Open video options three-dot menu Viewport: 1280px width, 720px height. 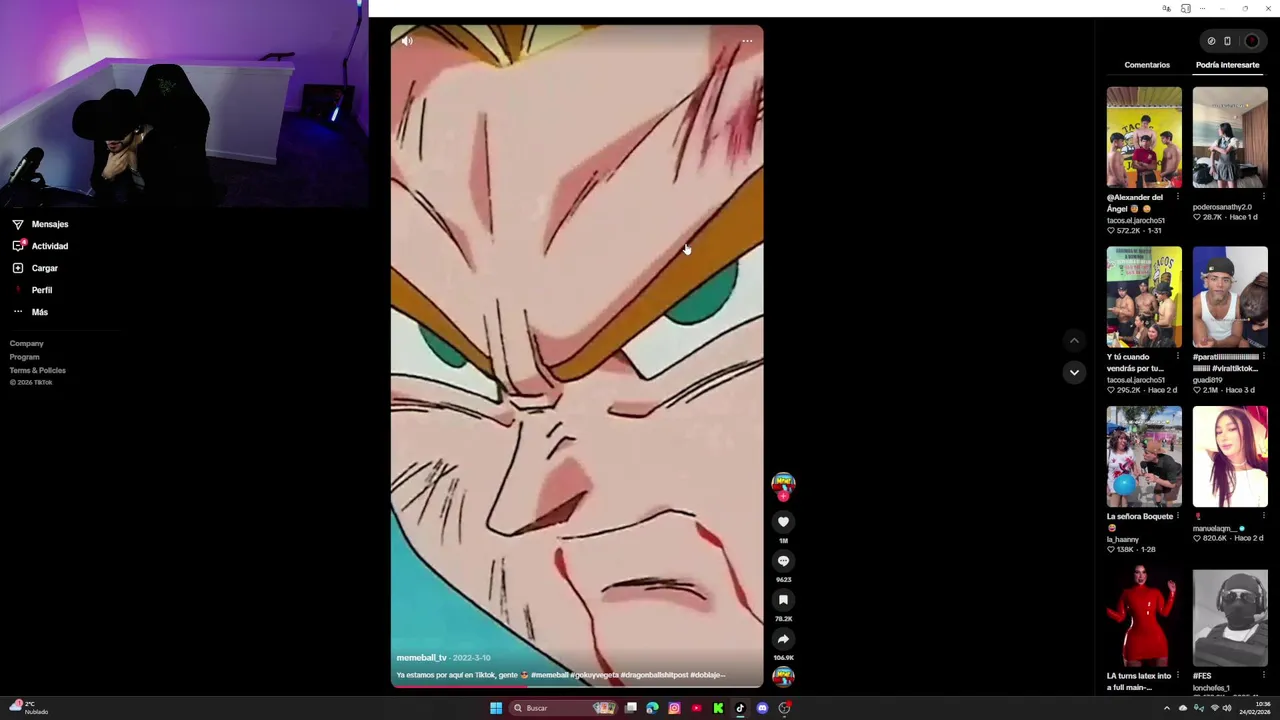pyautogui.click(x=747, y=41)
